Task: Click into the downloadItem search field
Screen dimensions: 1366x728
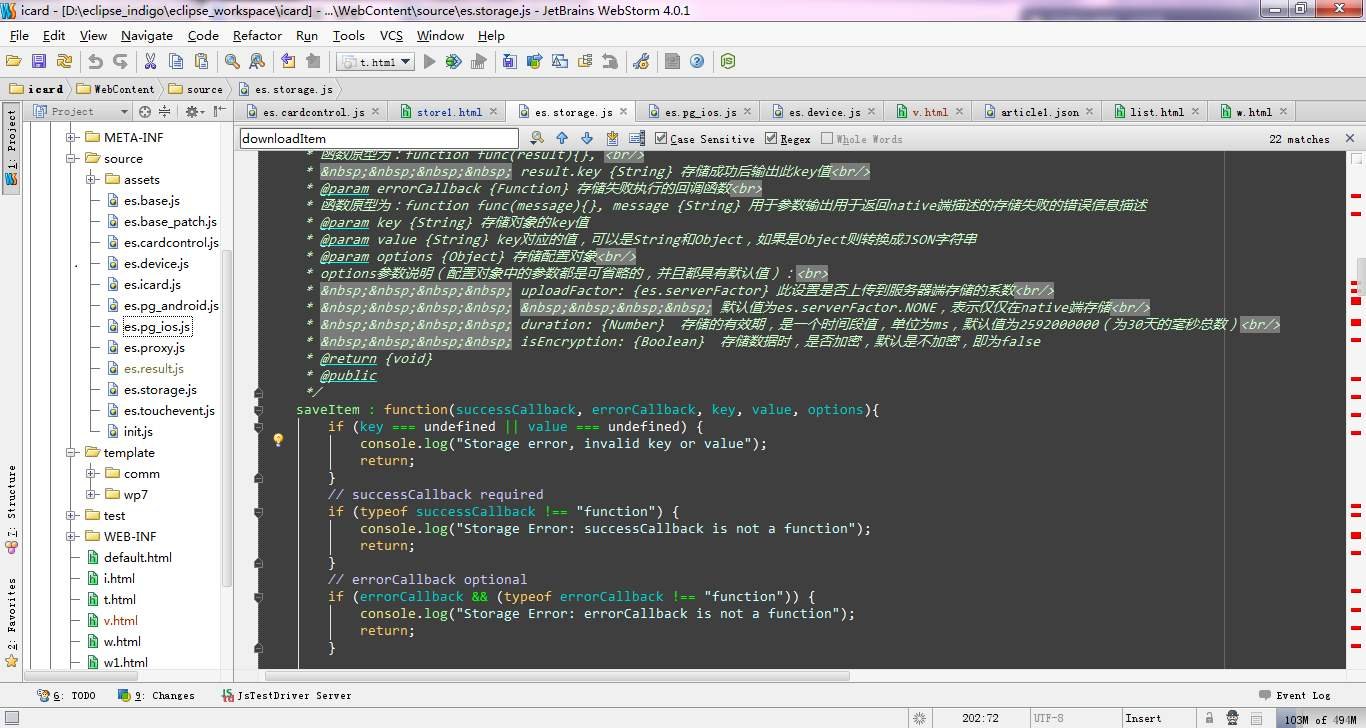Action: (x=378, y=139)
